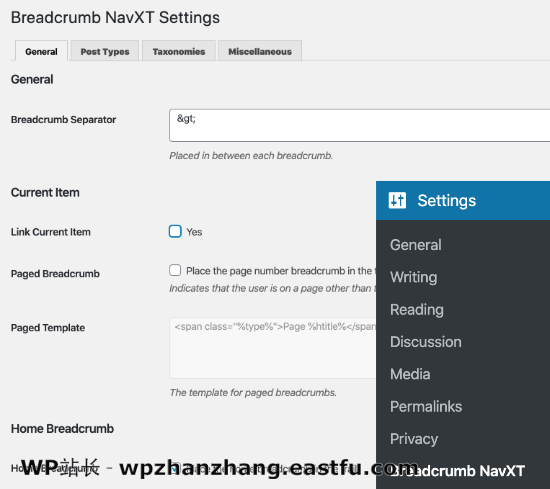Viewport: 550px width, 489px height.
Task: Click the 'Placed in between each breadcrumb' hint
Action: click(x=251, y=156)
